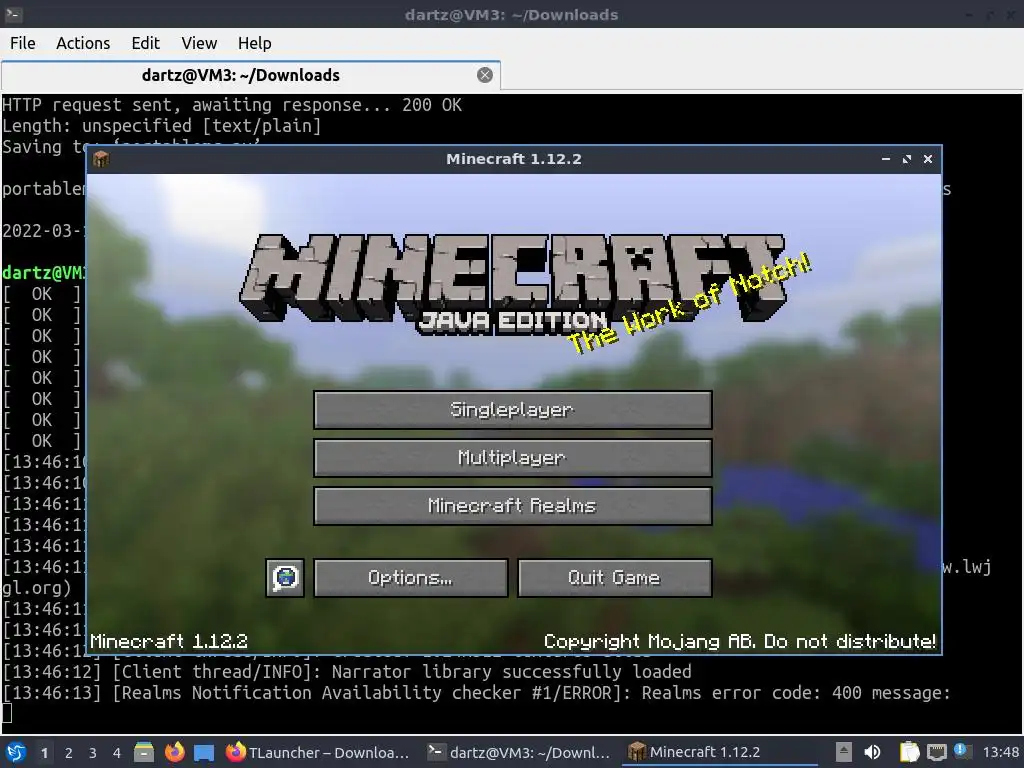The width and height of the screenshot is (1024, 768).
Task: Switch to TLauncher – Download Firefox taskbar window
Action: click(x=317, y=752)
